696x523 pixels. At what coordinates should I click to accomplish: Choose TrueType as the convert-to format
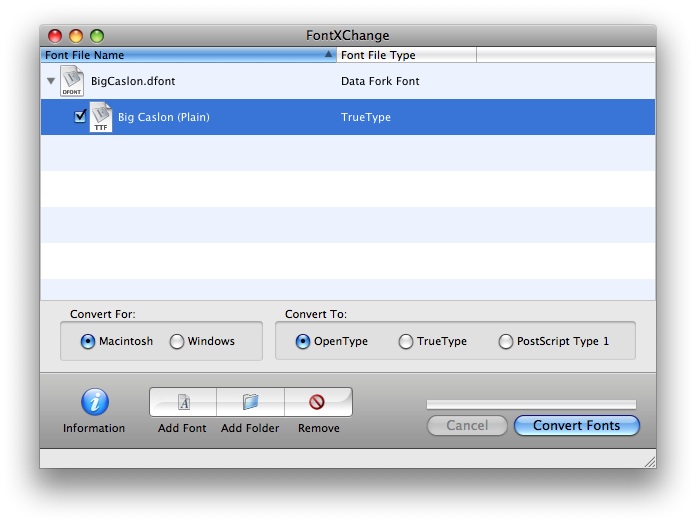406,341
